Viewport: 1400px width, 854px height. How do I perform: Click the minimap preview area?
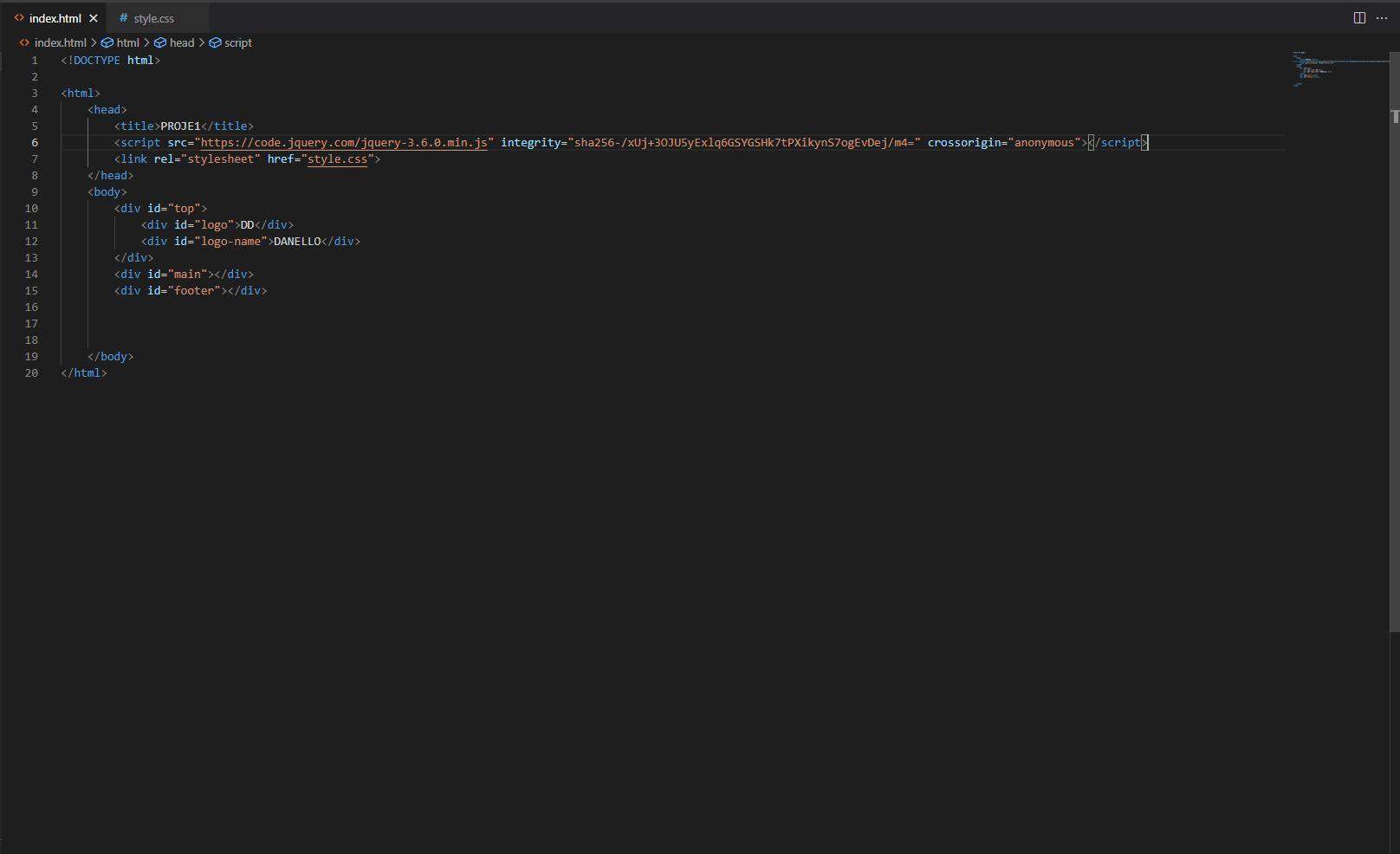click(x=1334, y=69)
